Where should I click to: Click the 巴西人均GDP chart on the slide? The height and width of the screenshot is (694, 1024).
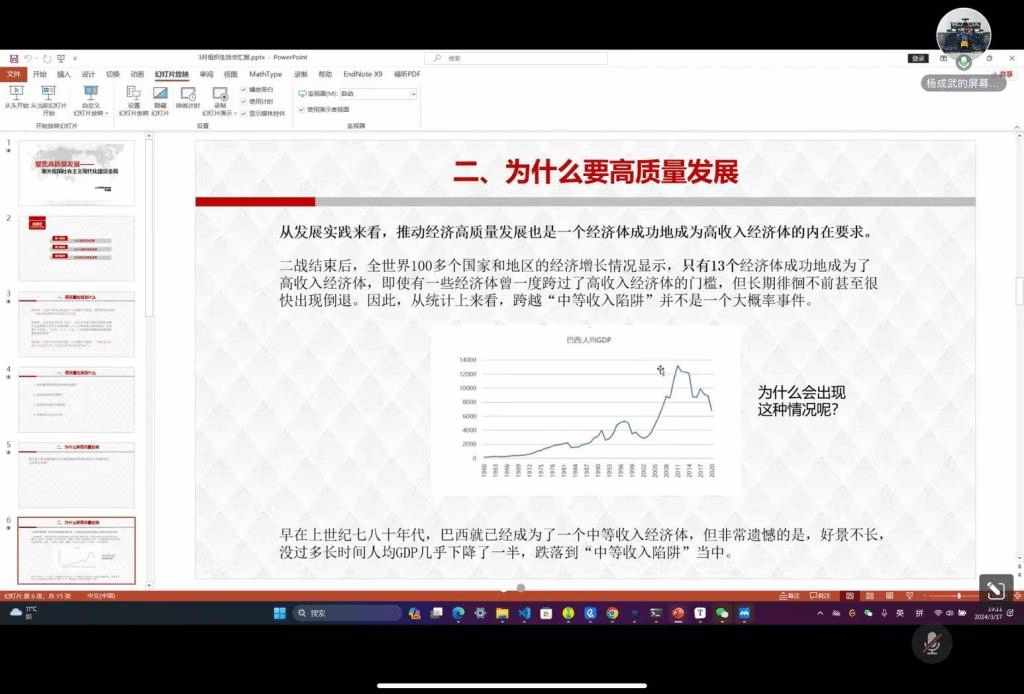[586, 410]
